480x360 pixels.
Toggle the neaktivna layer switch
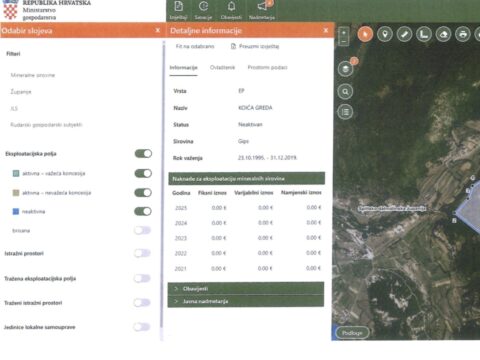[x=143, y=211]
